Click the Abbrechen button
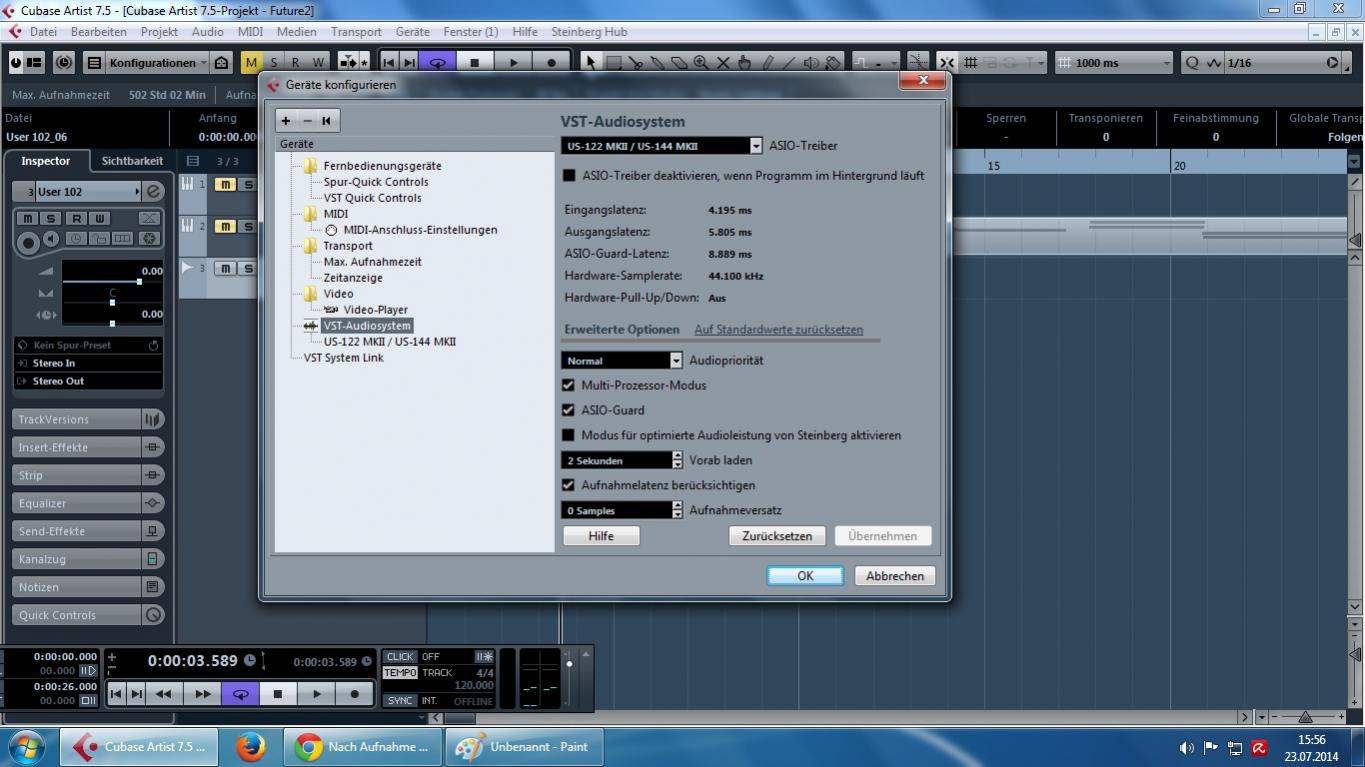The image size is (1365, 767). pyautogui.click(x=895, y=576)
